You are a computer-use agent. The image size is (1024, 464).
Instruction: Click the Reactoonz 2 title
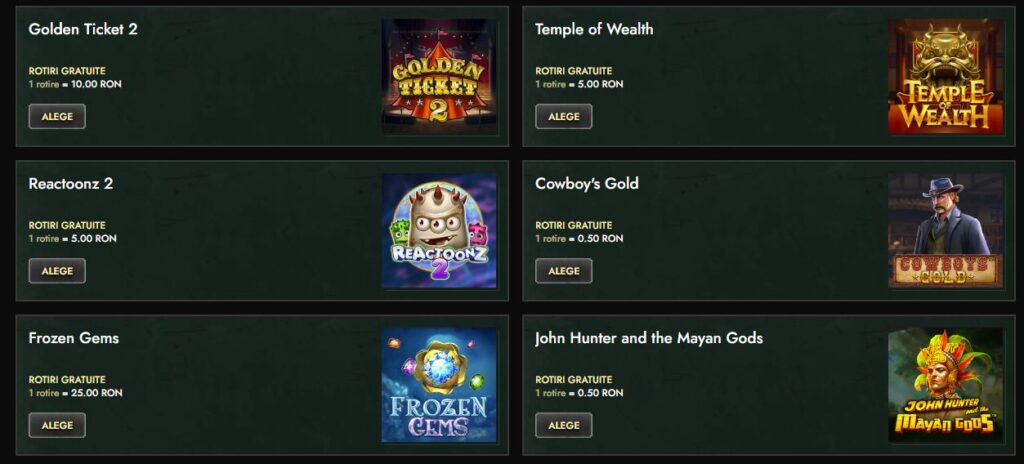coord(71,184)
